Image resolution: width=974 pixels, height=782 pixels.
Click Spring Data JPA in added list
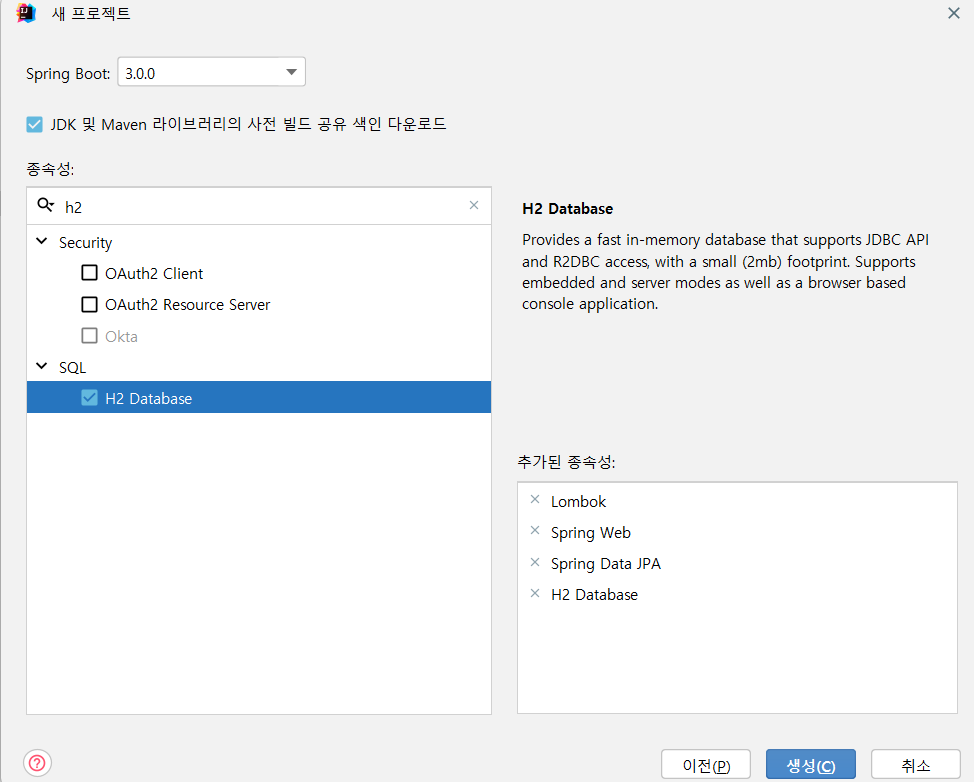click(x=606, y=564)
